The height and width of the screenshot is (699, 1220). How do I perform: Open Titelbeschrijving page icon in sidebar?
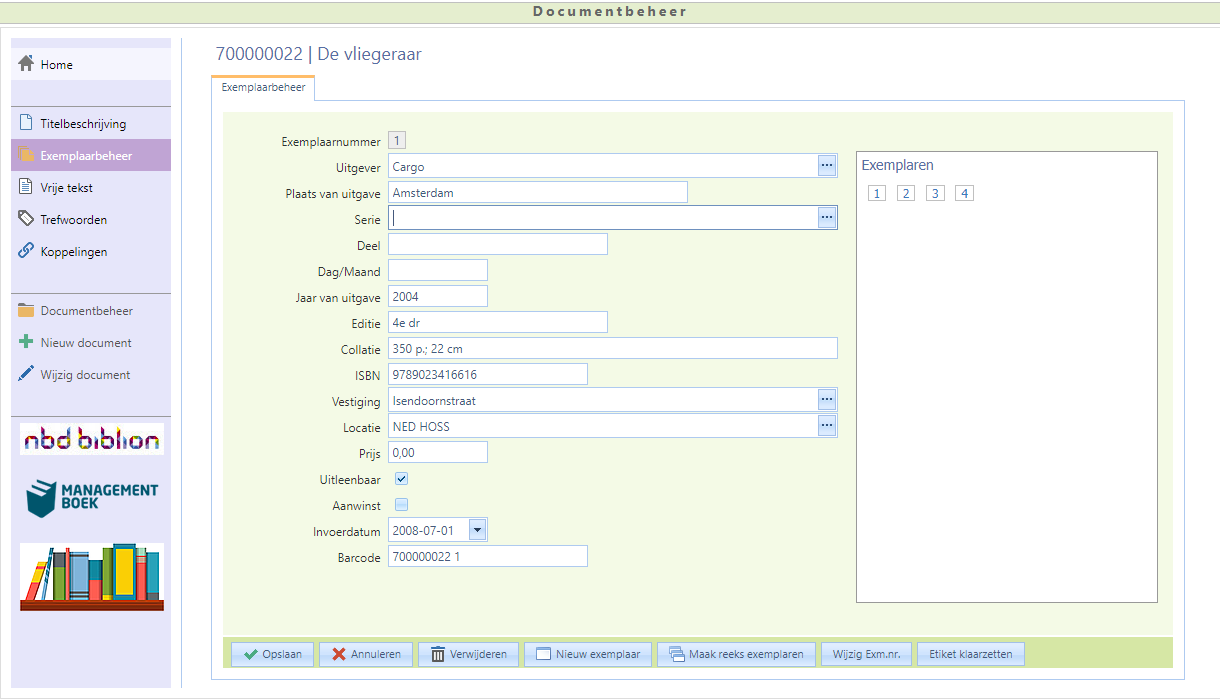point(27,123)
